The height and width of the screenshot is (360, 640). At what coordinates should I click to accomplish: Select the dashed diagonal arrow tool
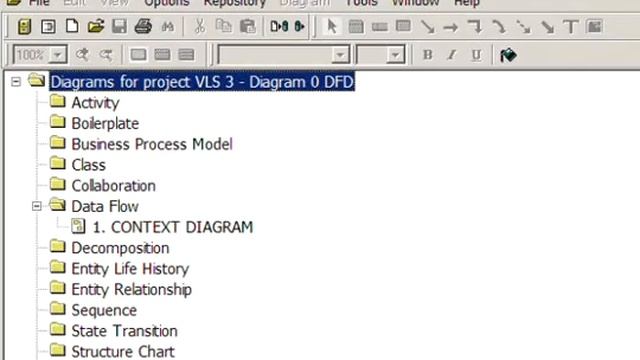pyautogui.click(x=523, y=27)
